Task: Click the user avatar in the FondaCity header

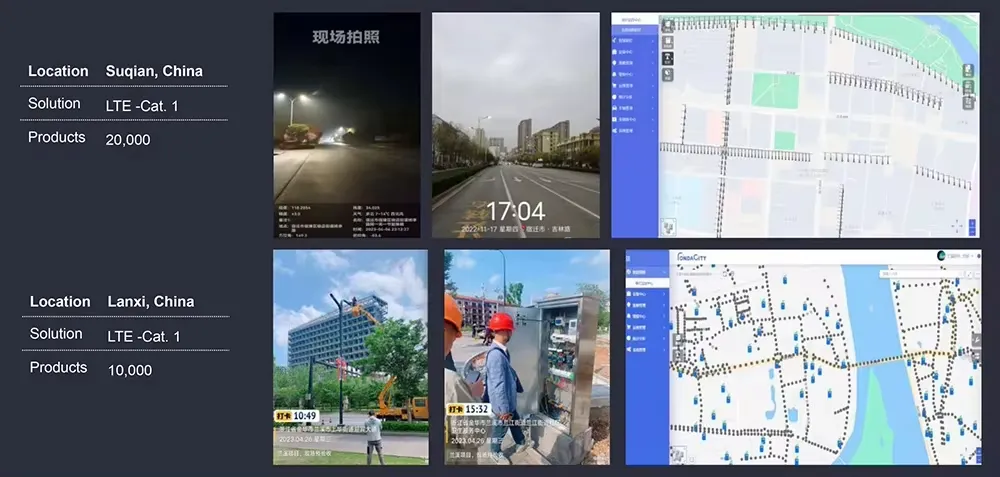Action: click(x=941, y=256)
